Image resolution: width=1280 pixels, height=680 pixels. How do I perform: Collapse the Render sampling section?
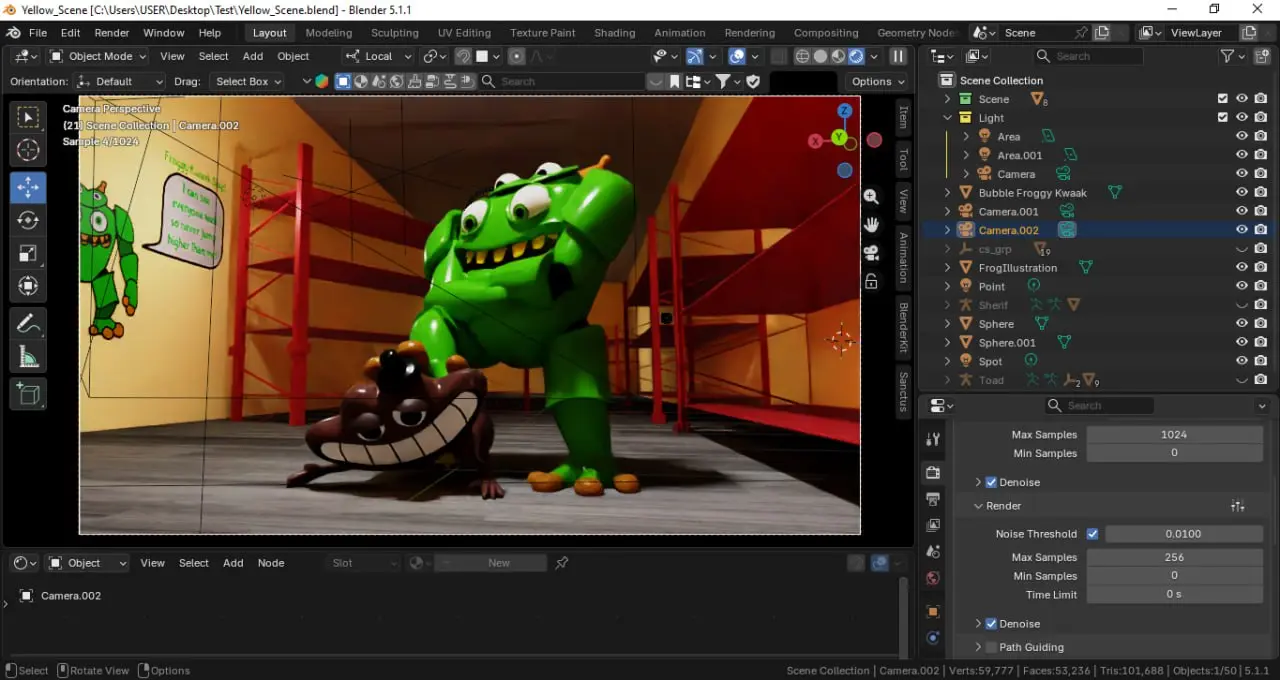pyautogui.click(x=979, y=506)
